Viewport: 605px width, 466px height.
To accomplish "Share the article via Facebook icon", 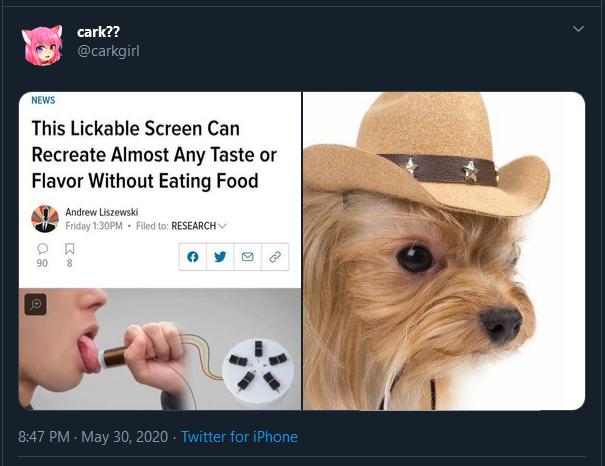I will (193, 256).
